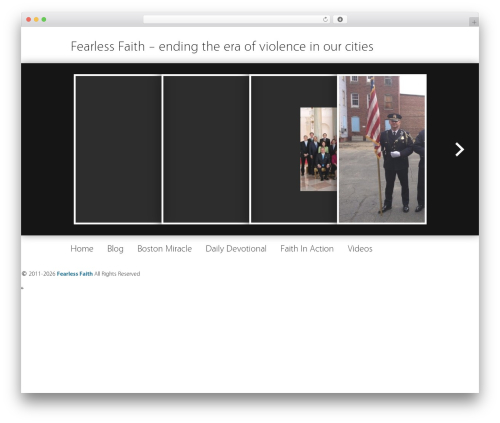Open the Videos menu item
The width and height of the screenshot is (500, 423).
[360, 249]
